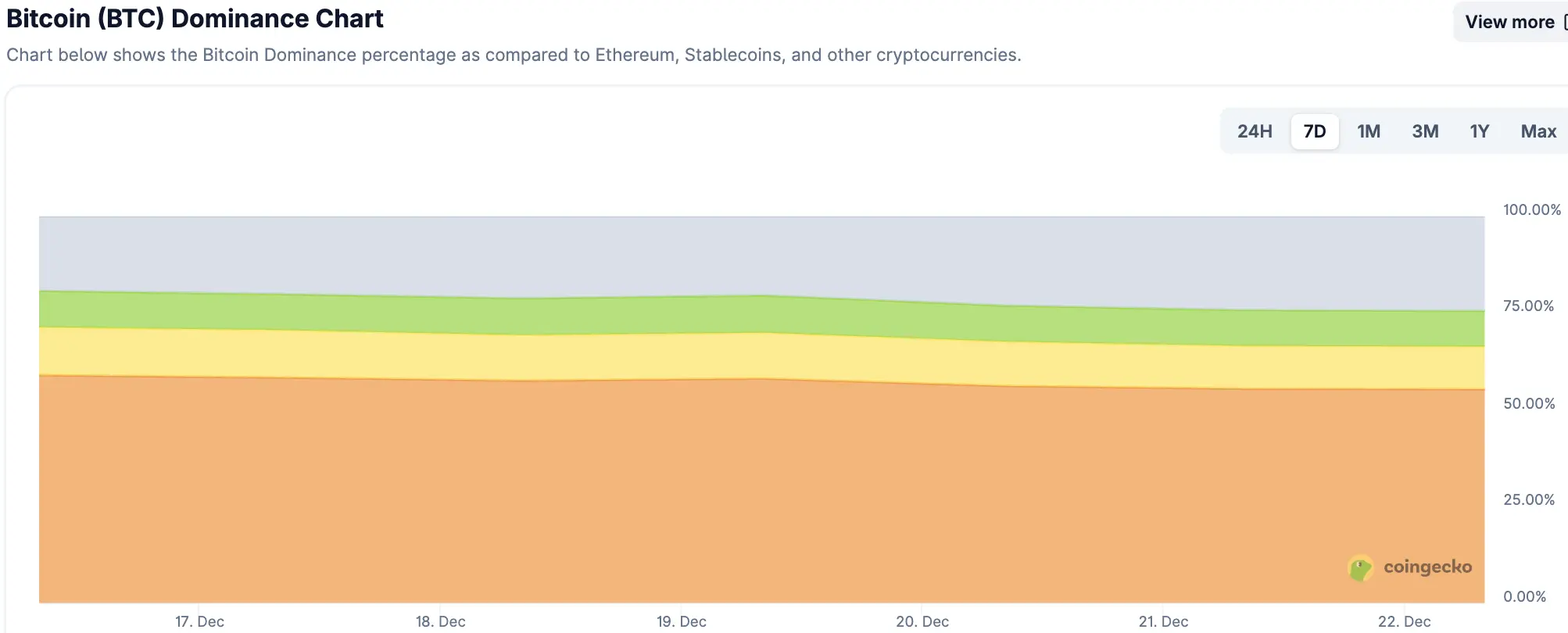1568x633 pixels.
Task: Open the external link icon beside View more
Action: pyautogui.click(x=1563, y=21)
